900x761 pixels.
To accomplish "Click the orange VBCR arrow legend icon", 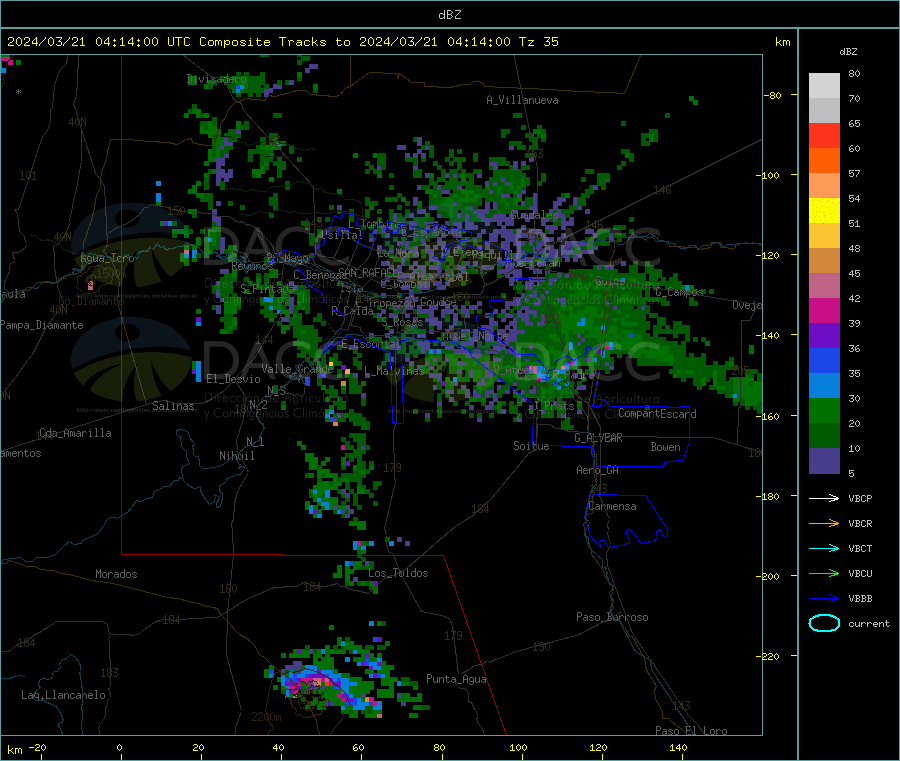I will click(x=824, y=523).
